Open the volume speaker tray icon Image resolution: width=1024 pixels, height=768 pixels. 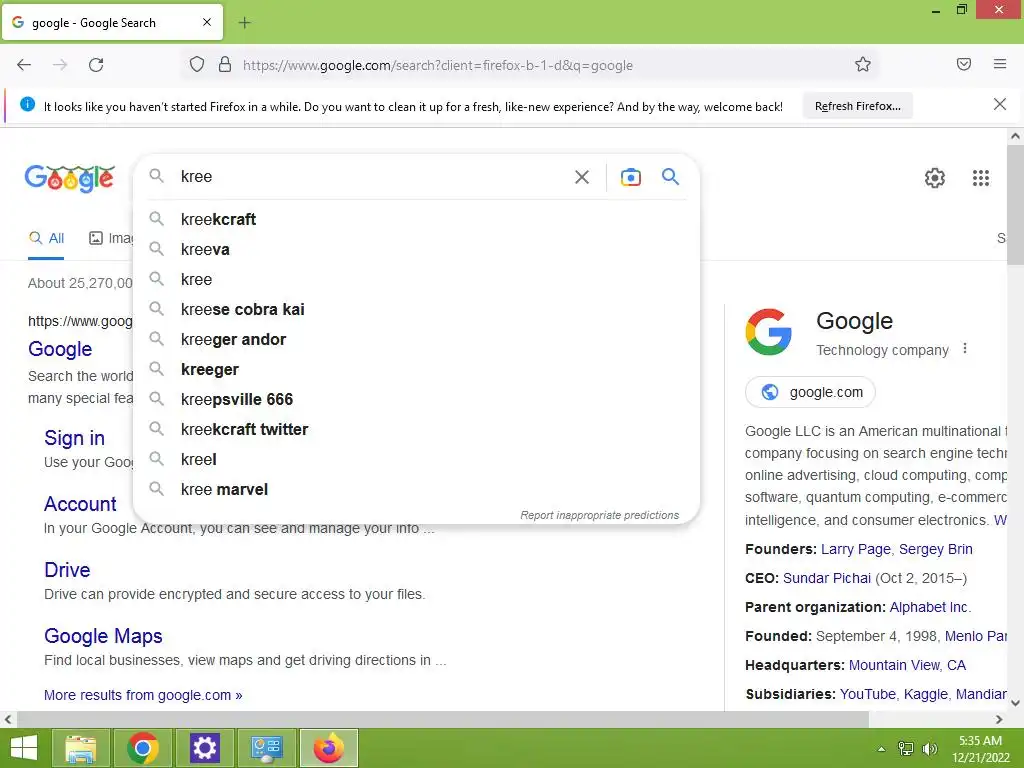point(929,749)
